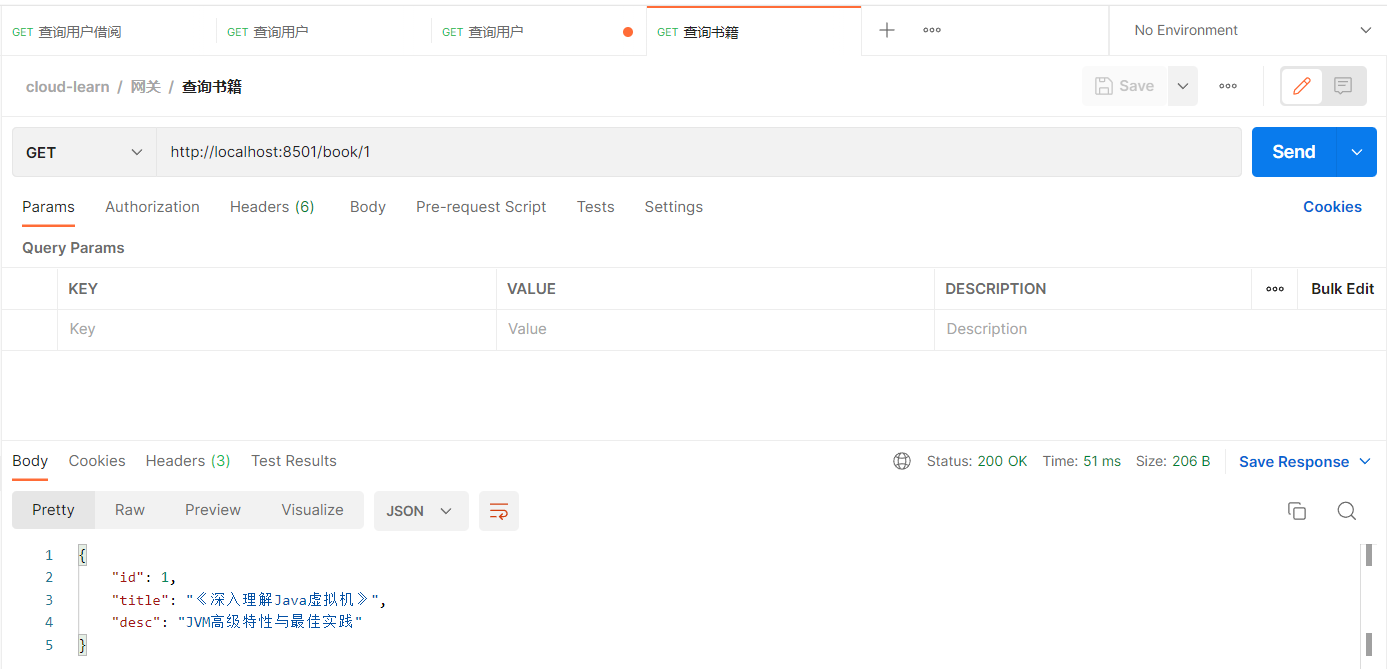Open the Pre-request Script tab
Image resolution: width=1387 pixels, height=669 pixels.
click(x=481, y=207)
